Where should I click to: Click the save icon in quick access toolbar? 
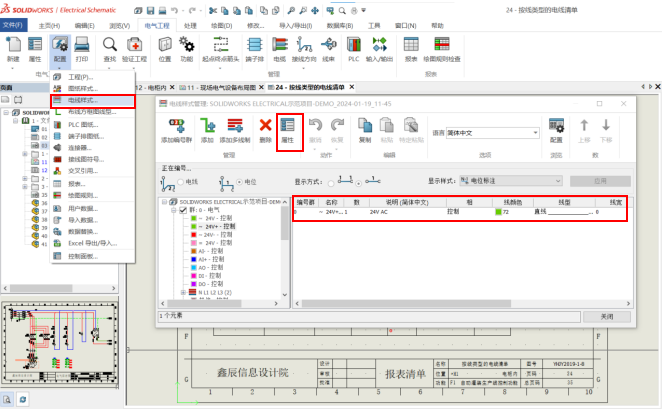tap(151, 10)
